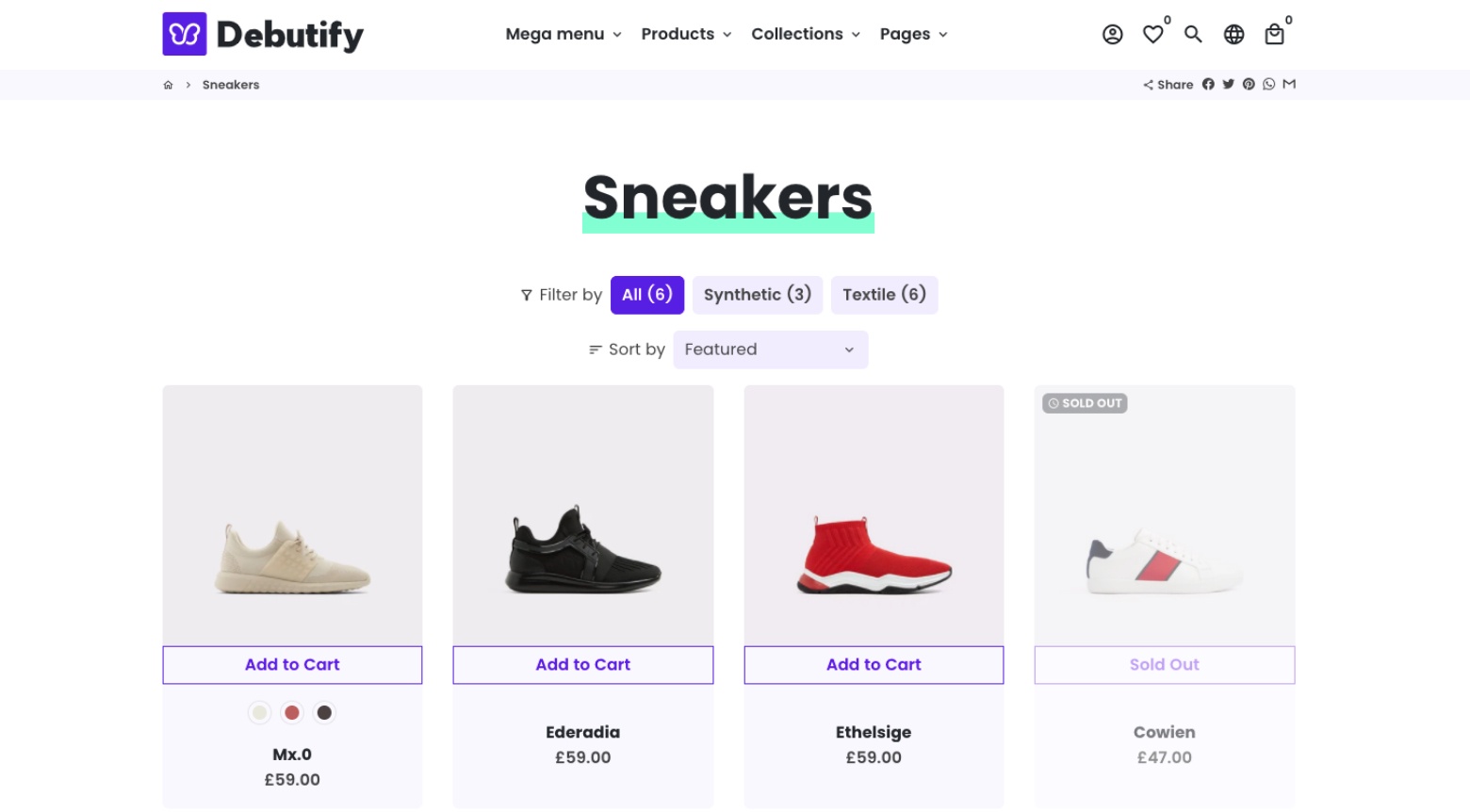Share on Facebook icon

point(1208,84)
